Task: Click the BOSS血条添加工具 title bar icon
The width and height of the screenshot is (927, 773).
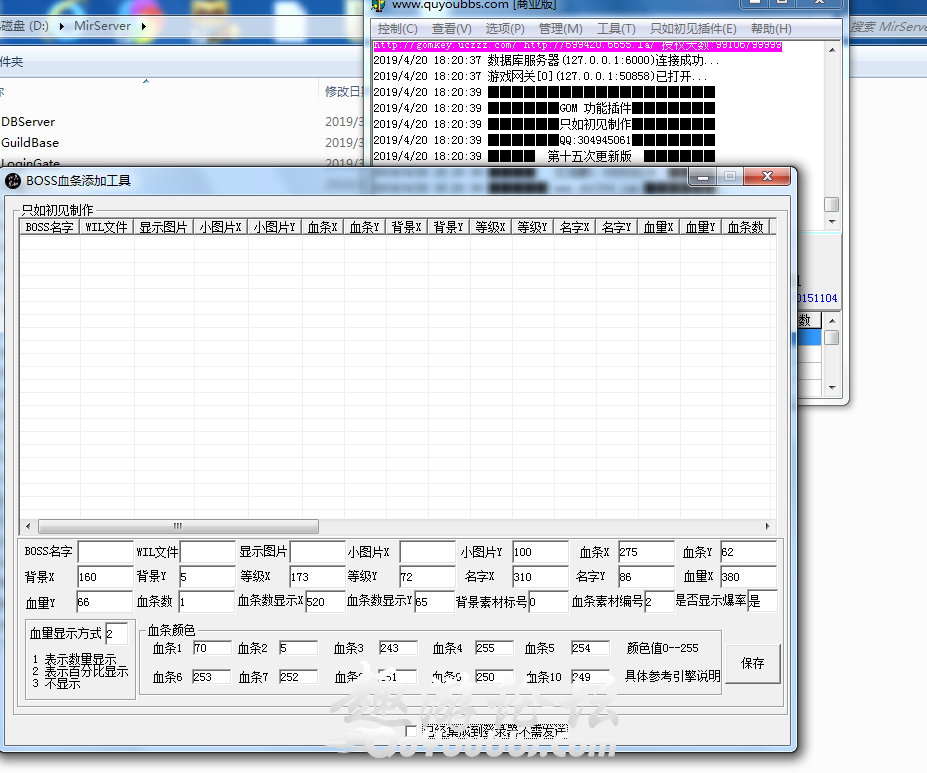Action: [x=12, y=181]
